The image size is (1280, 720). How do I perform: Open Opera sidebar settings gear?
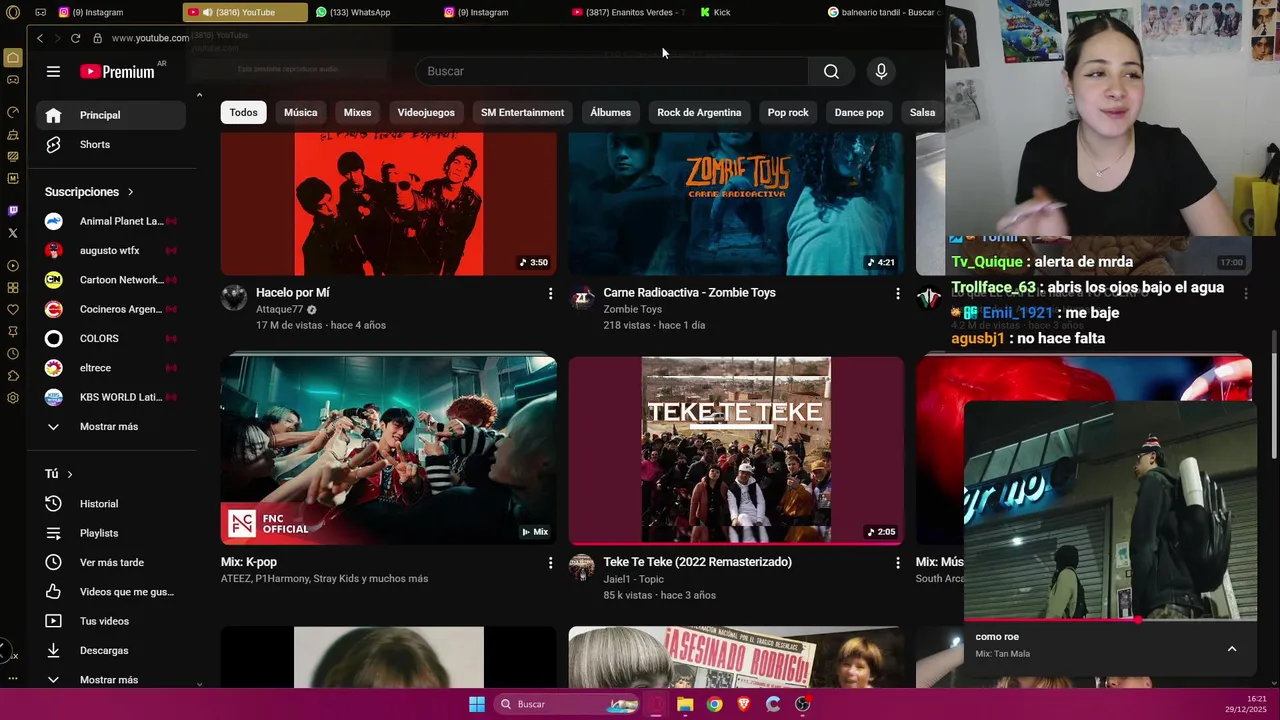pyautogui.click(x=13, y=398)
